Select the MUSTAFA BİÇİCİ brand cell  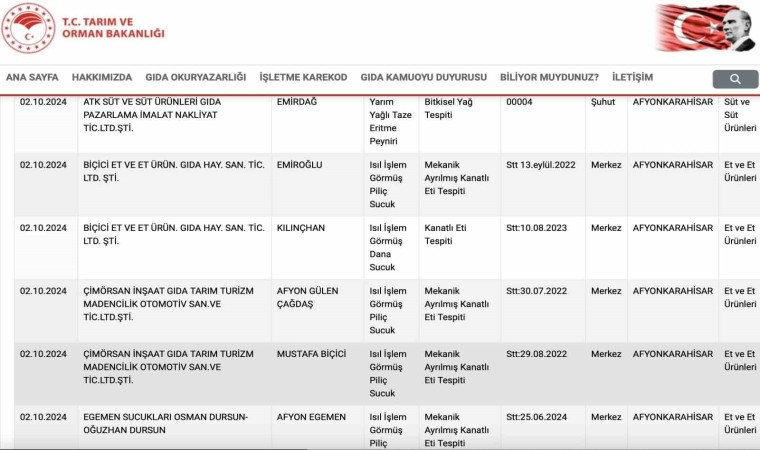(311, 354)
